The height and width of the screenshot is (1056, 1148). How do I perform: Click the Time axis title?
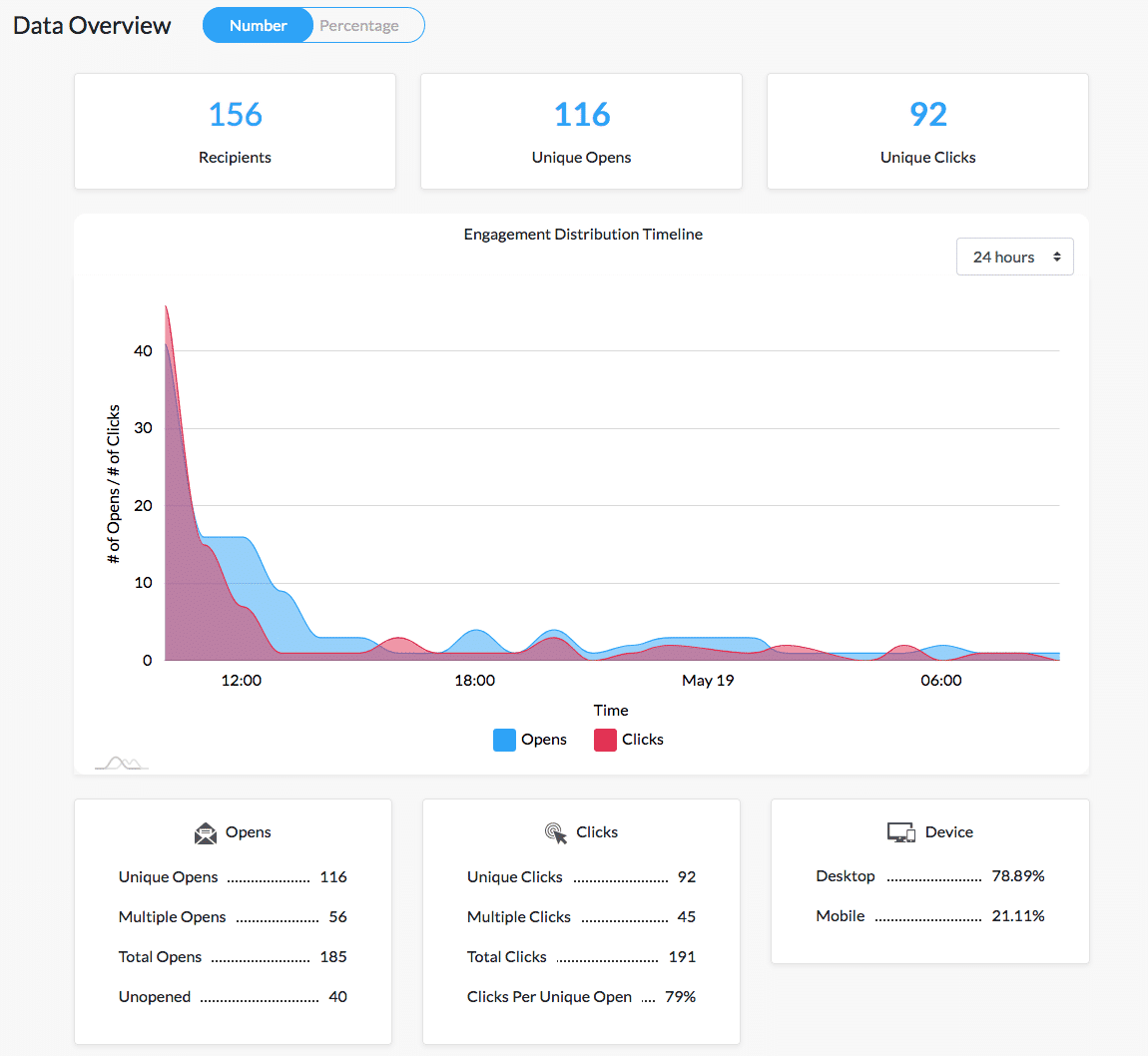pos(611,711)
